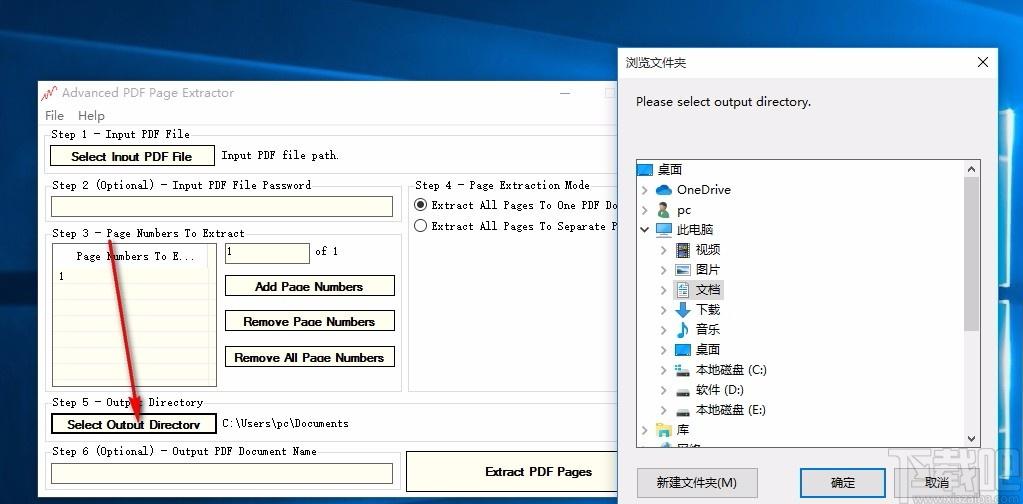This screenshot has width=1023, height=504.
Task: Cancel with the 取消 button
Action: [x=938, y=483]
